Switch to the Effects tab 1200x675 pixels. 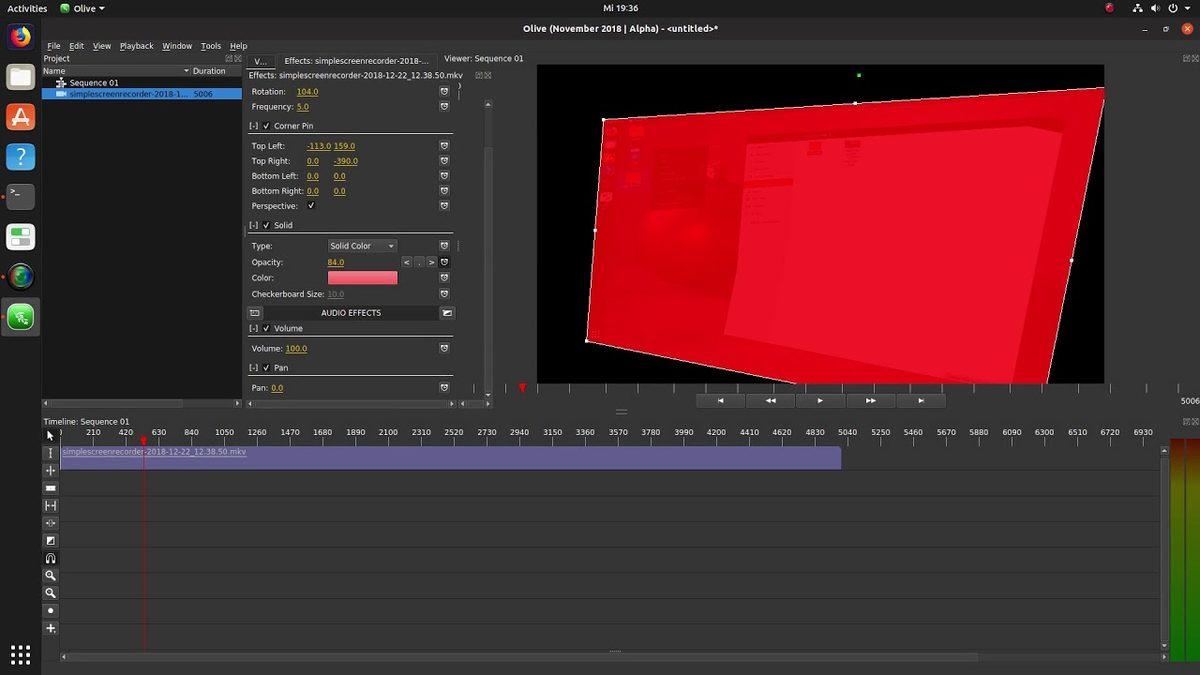click(x=356, y=60)
